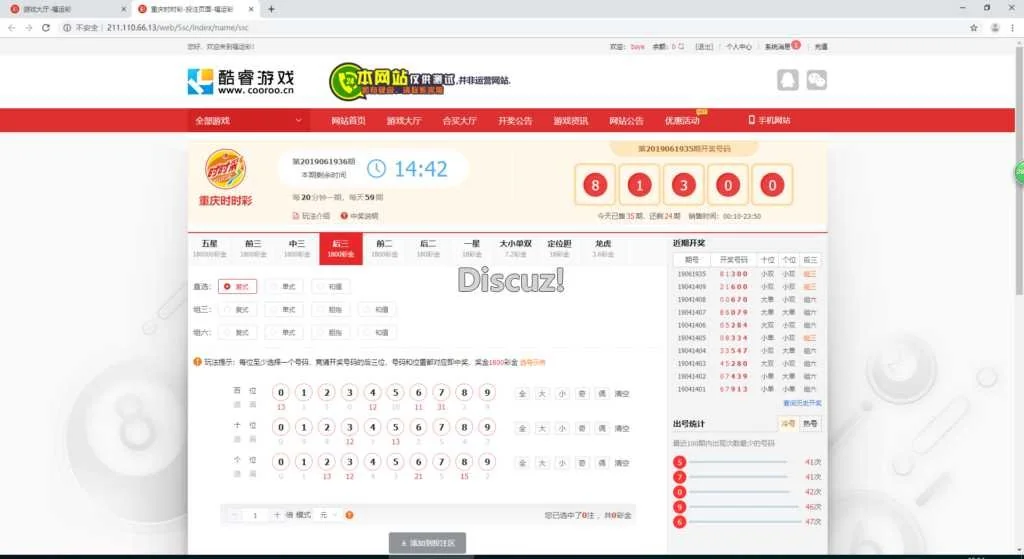Increase bet multiplier with plus button
1024x559 pixels.
click(277, 515)
